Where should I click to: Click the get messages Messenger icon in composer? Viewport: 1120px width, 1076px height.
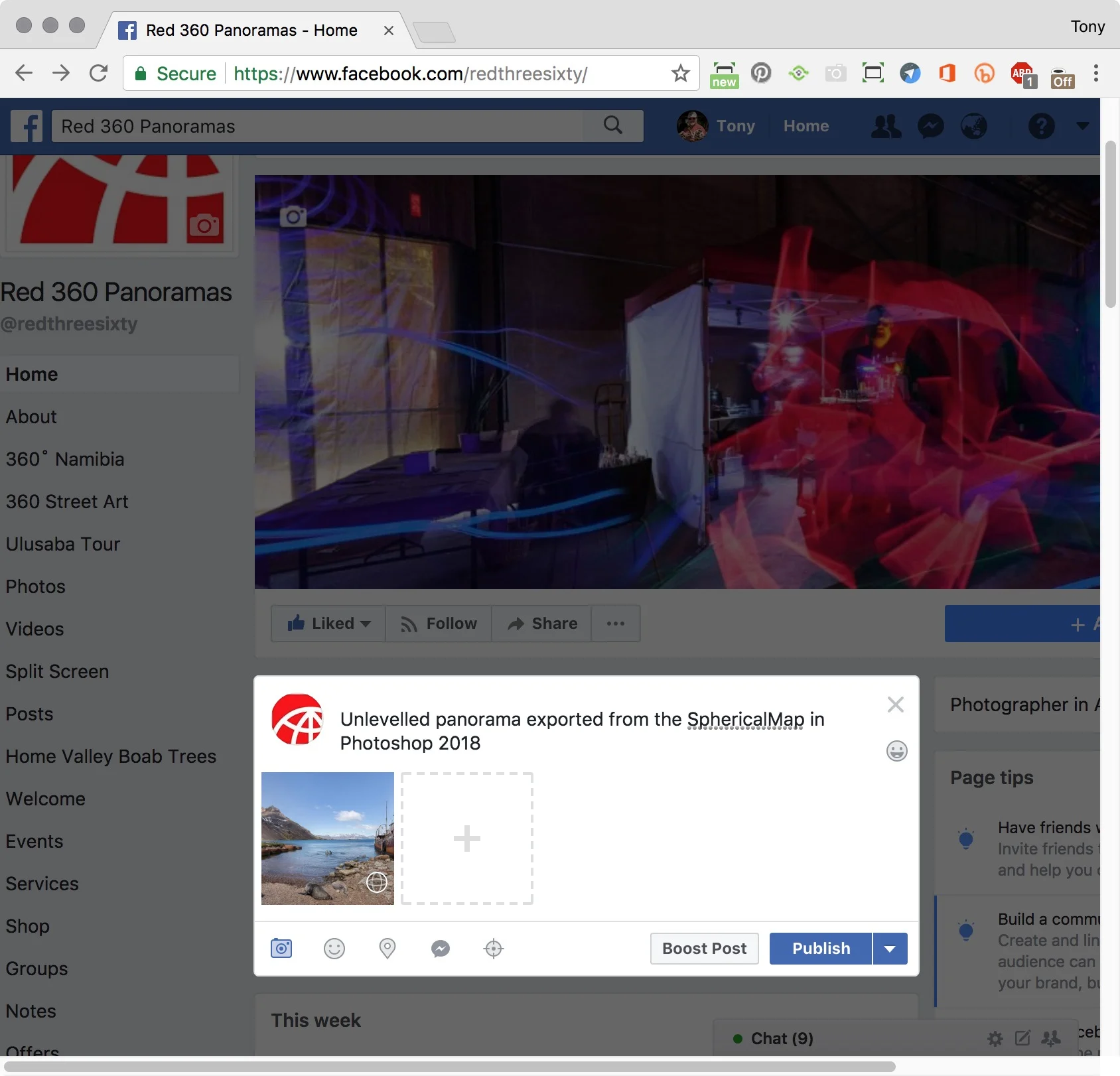click(x=441, y=949)
